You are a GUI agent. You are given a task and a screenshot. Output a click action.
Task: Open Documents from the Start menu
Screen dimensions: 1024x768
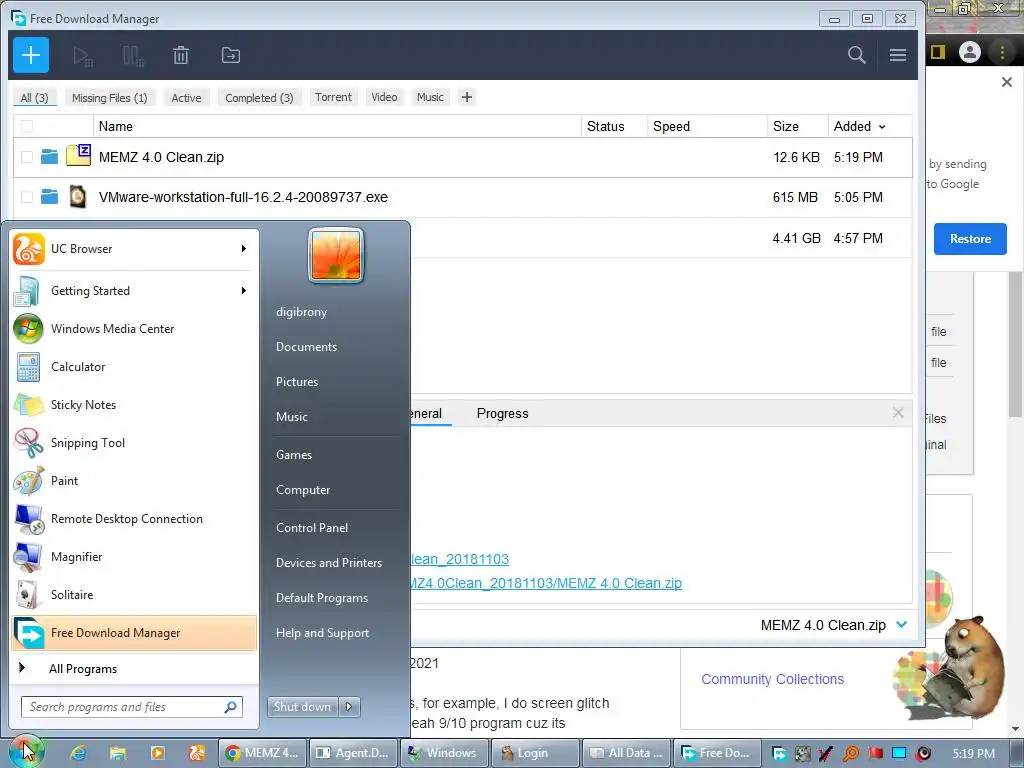(x=306, y=347)
